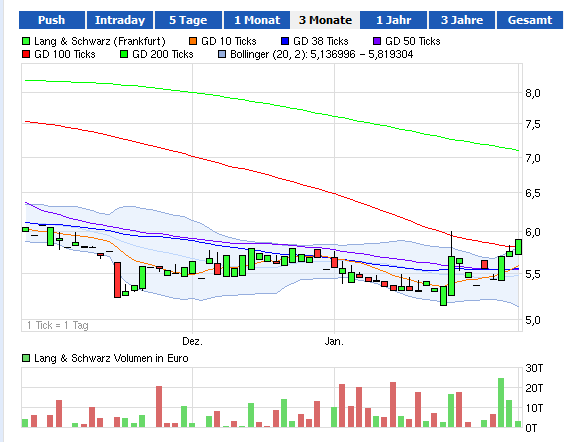This screenshot has width=565, height=442.
Task: Click the 7,0 price axis label
Action: 533,158
